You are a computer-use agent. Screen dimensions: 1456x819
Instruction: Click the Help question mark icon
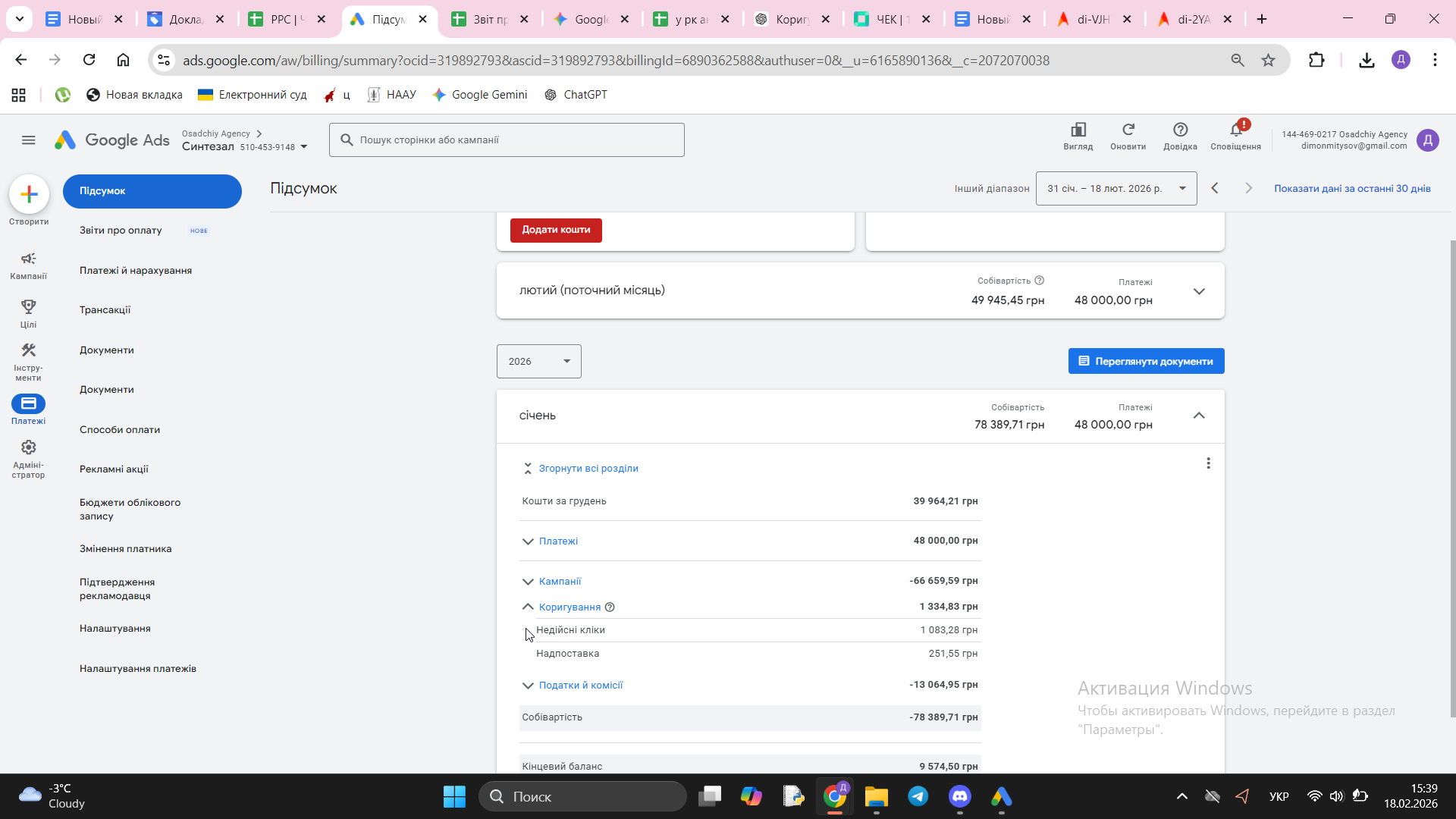(x=1180, y=130)
